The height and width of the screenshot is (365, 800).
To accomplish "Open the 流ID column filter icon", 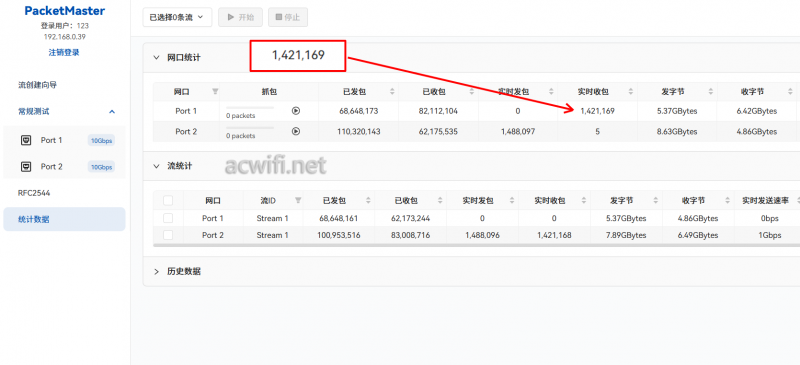I will tap(298, 201).
